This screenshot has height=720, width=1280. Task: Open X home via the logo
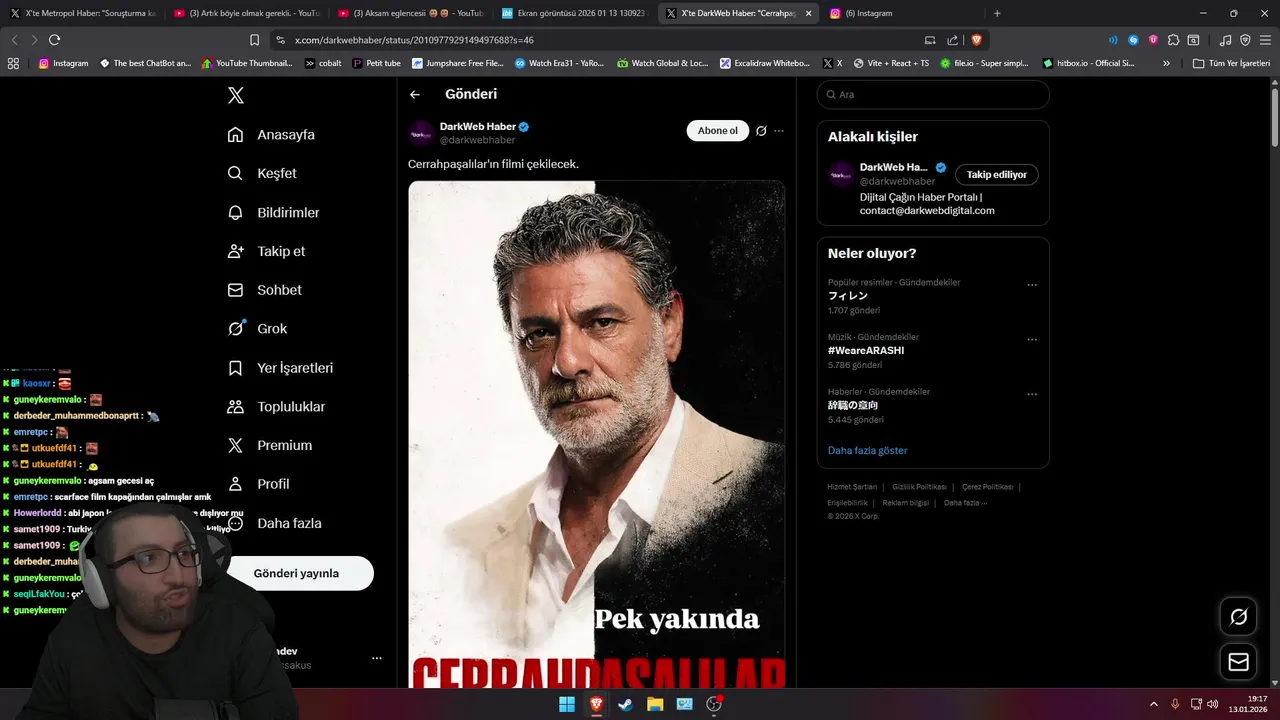235,95
